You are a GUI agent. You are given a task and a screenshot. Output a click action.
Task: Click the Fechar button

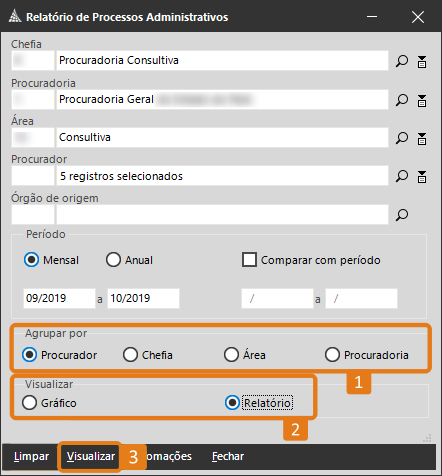point(228,456)
